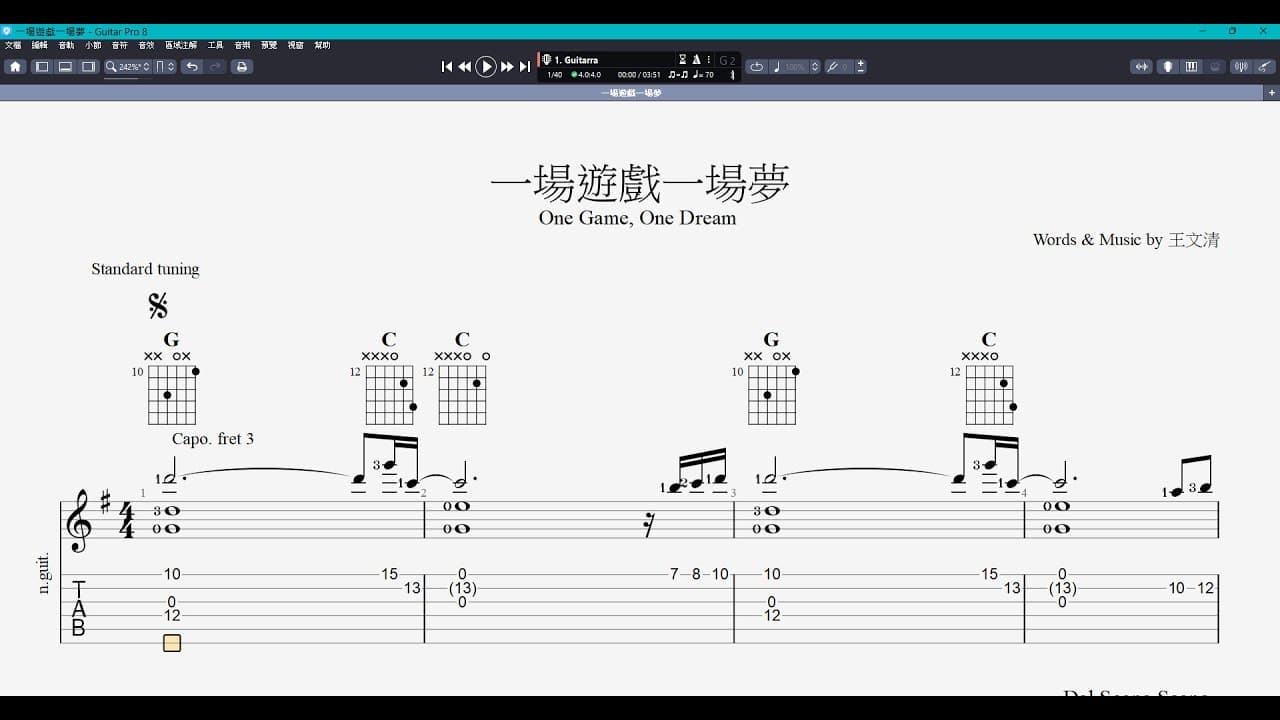Go to the home screen via house icon

[x=15, y=67]
